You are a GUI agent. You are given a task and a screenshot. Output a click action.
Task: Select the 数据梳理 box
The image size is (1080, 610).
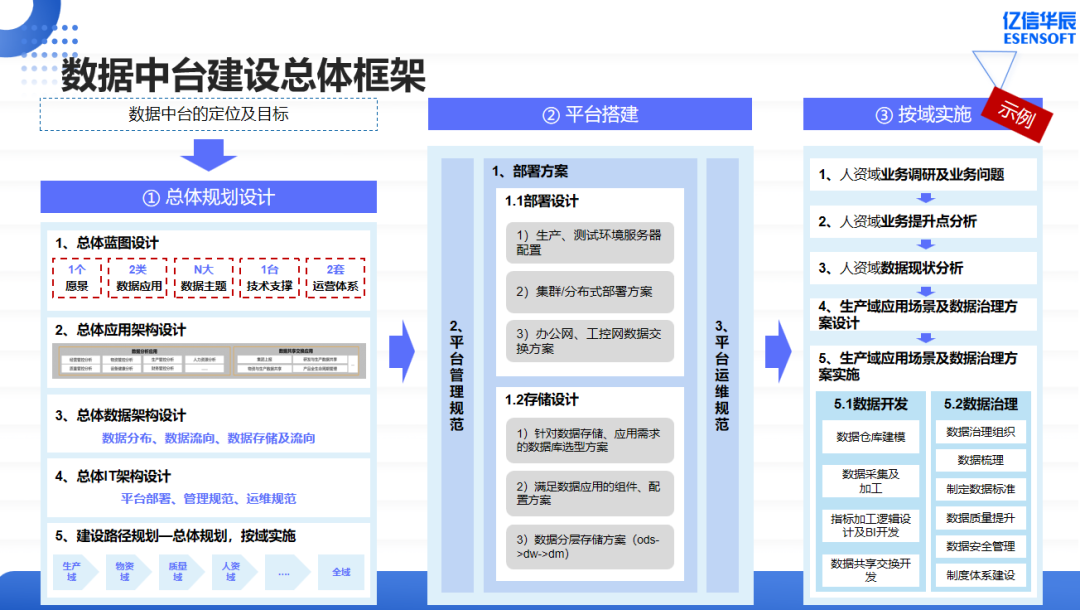click(981, 460)
